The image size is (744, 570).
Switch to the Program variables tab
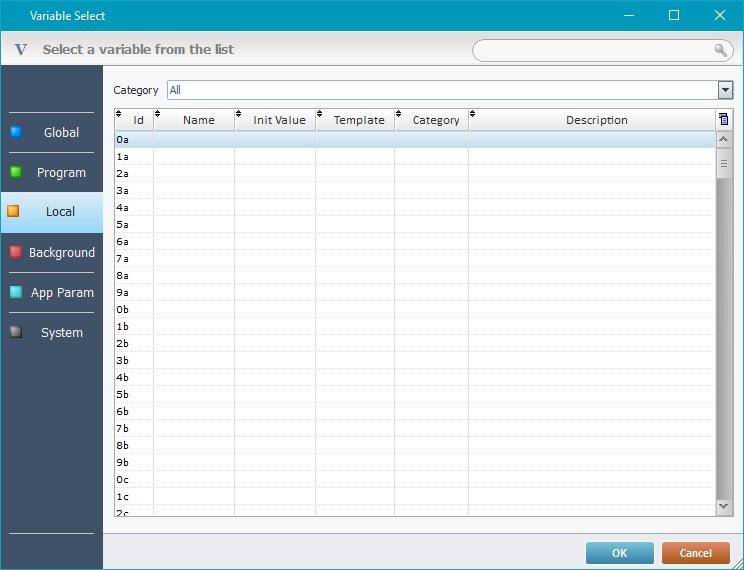click(61, 172)
